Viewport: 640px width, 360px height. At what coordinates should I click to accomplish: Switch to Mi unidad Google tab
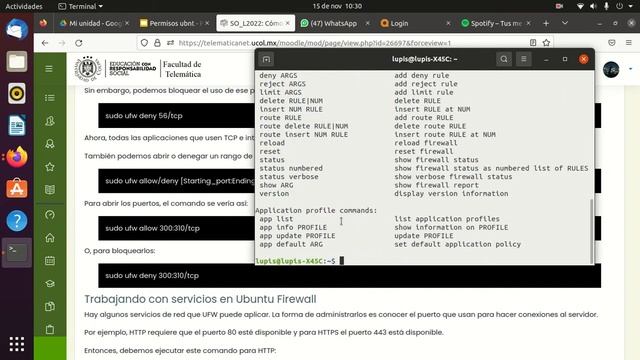(x=95, y=23)
